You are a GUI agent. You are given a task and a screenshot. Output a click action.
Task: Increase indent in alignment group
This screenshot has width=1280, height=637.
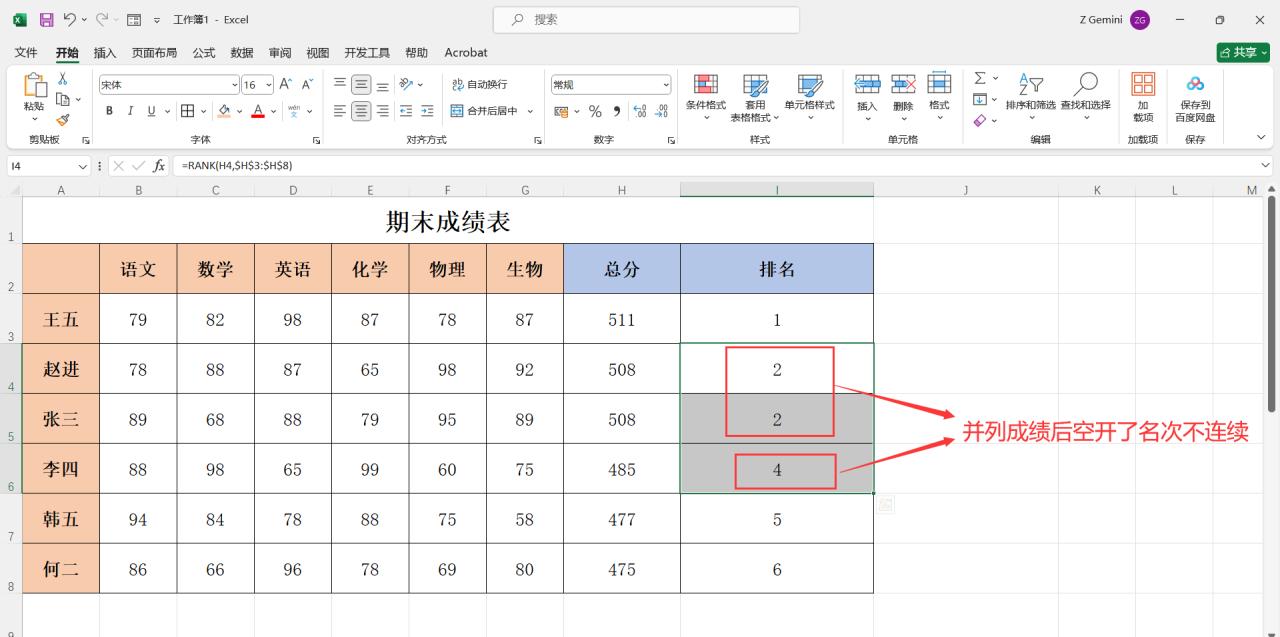click(x=427, y=111)
